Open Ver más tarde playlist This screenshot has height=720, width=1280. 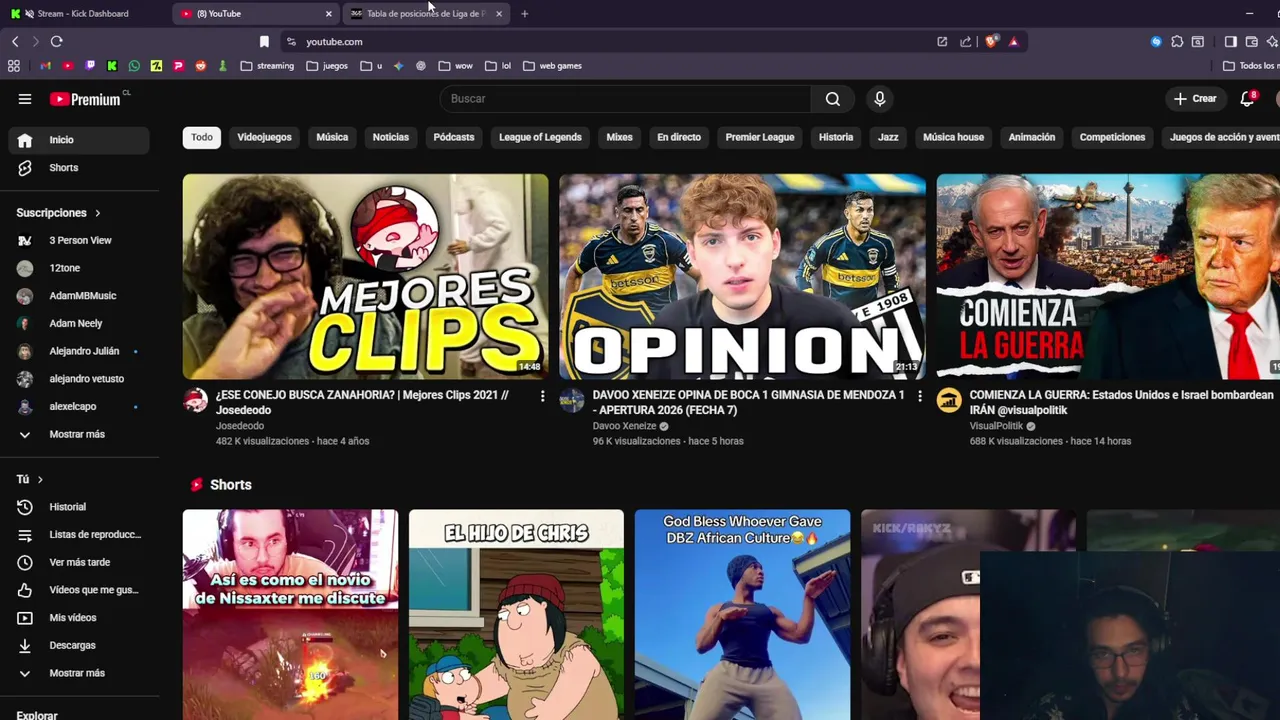coord(79,562)
